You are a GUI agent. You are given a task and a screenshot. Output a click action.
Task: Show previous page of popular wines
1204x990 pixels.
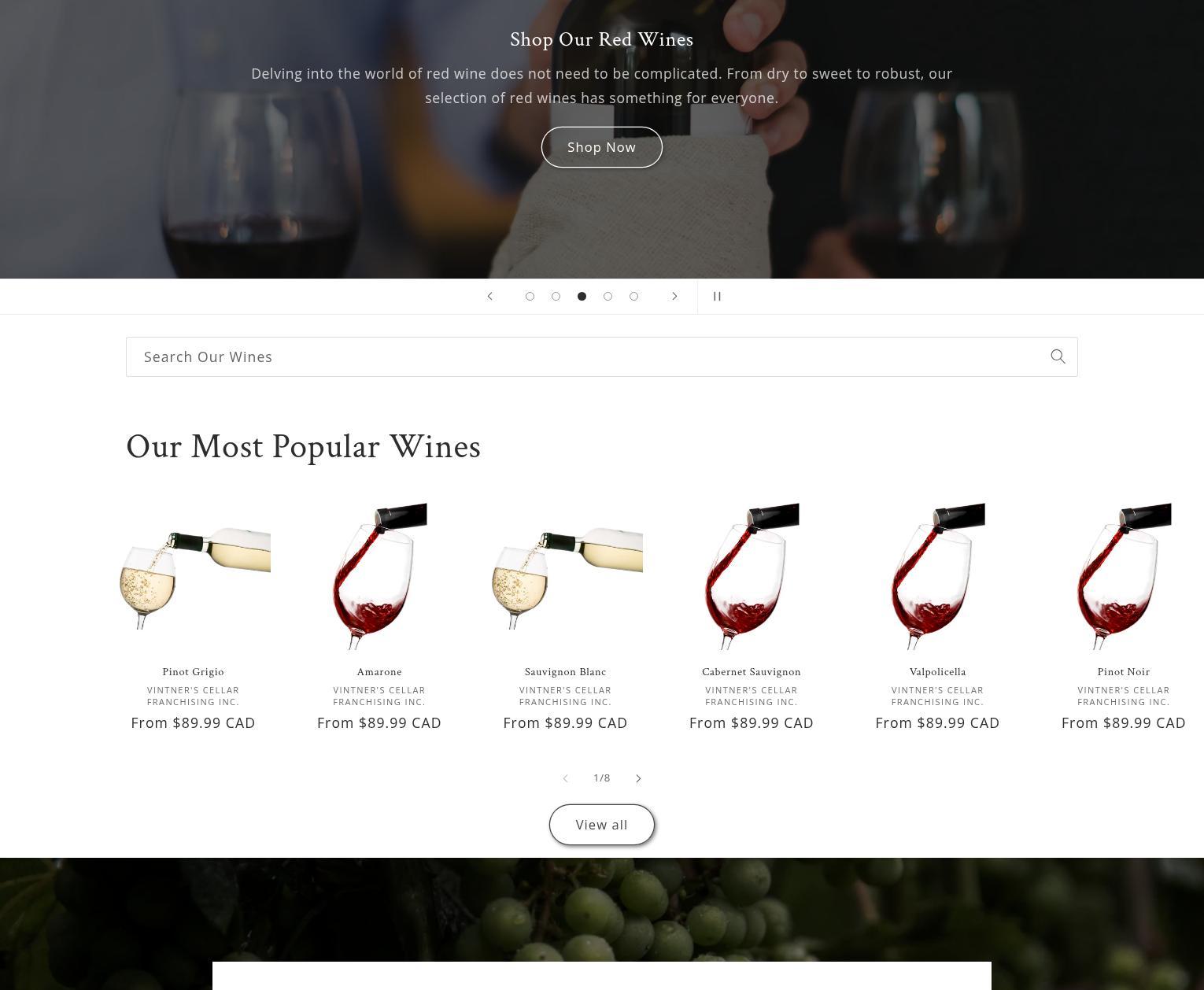(565, 778)
